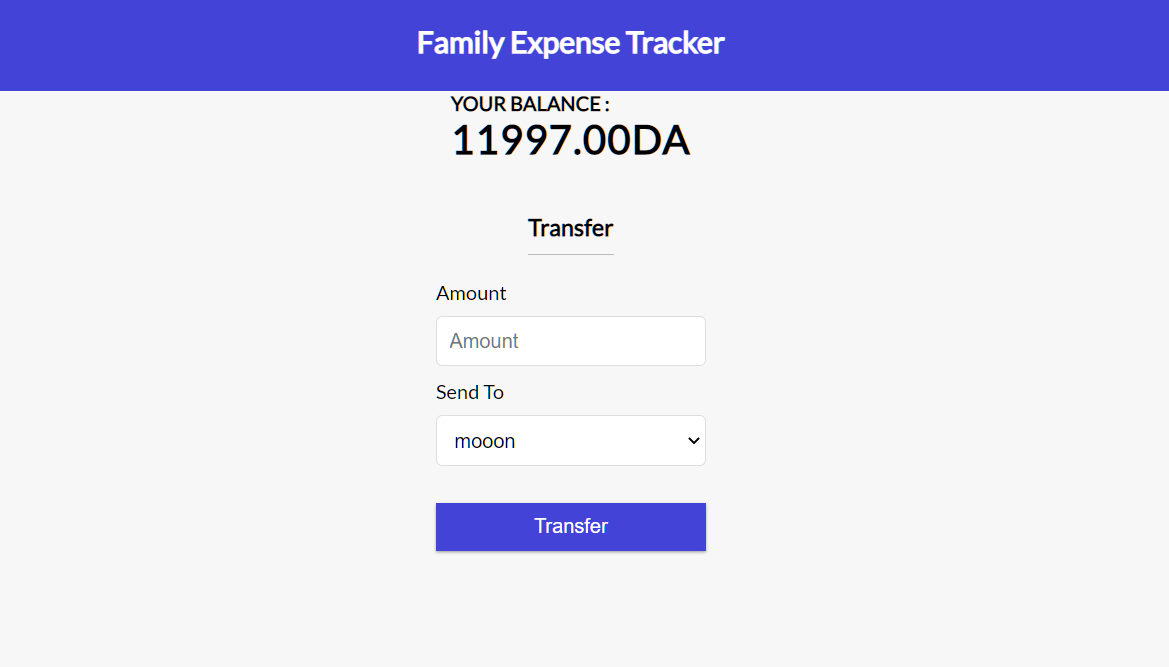Open the Send To recipient dropdown
The height and width of the screenshot is (667, 1169).
(570, 440)
